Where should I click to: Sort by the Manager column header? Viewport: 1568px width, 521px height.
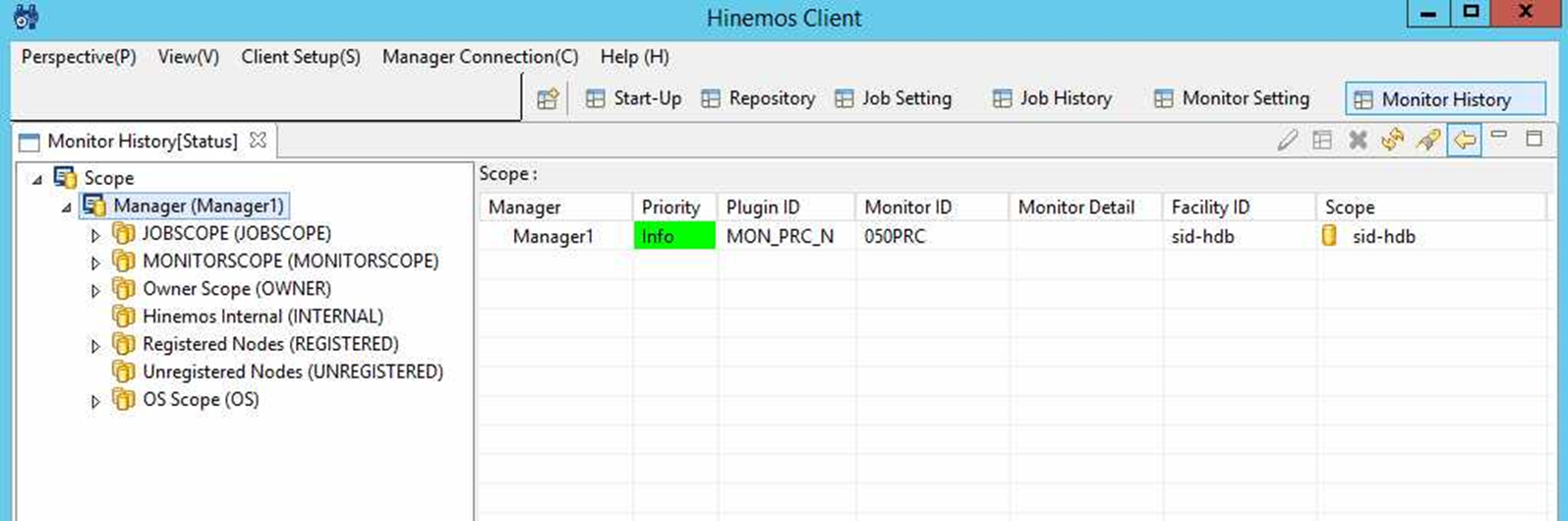coord(555,207)
